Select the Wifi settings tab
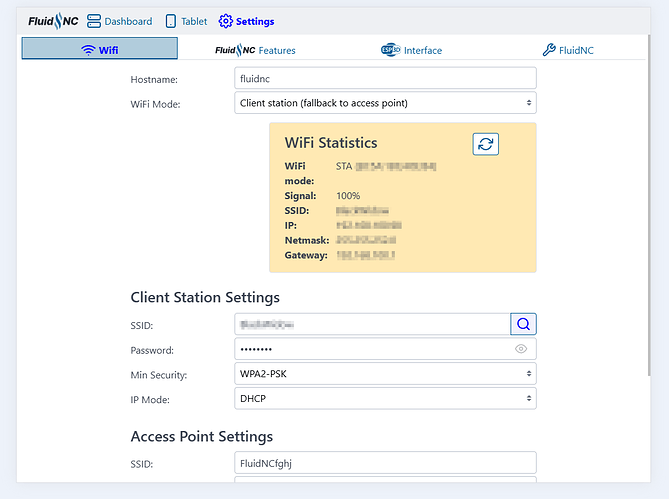The height and width of the screenshot is (499, 669). pyautogui.click(x=99, y=49)
